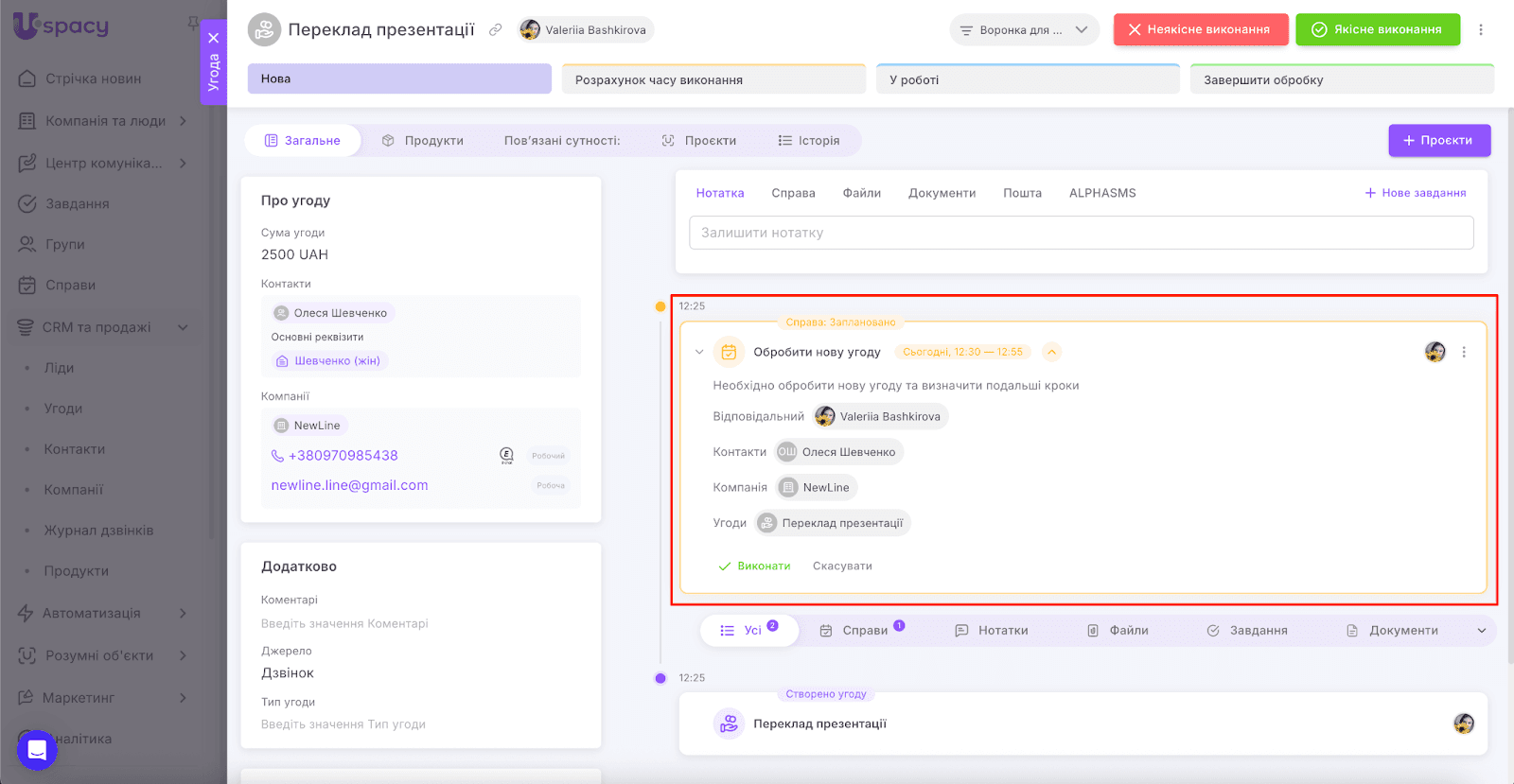Close the Угода side panel
The image size is (1514, 784).
tap(214, 38)
